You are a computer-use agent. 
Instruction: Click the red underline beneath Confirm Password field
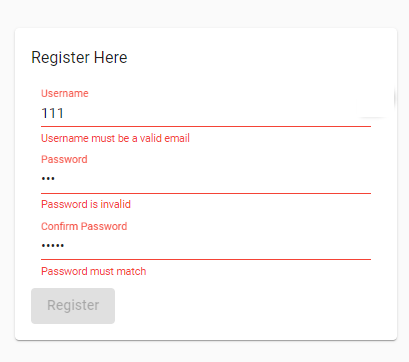(206, 259)
